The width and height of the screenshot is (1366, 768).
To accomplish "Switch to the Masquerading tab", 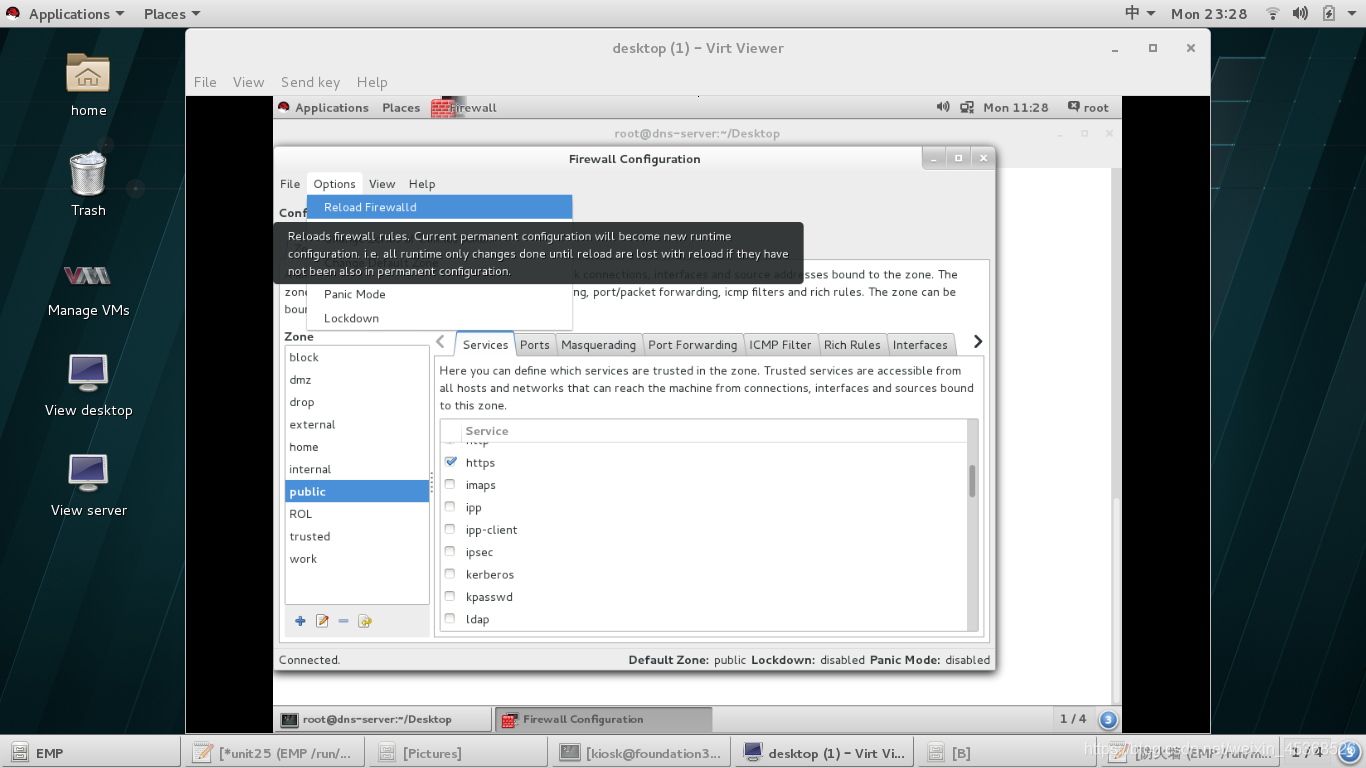I will (598, 345).
